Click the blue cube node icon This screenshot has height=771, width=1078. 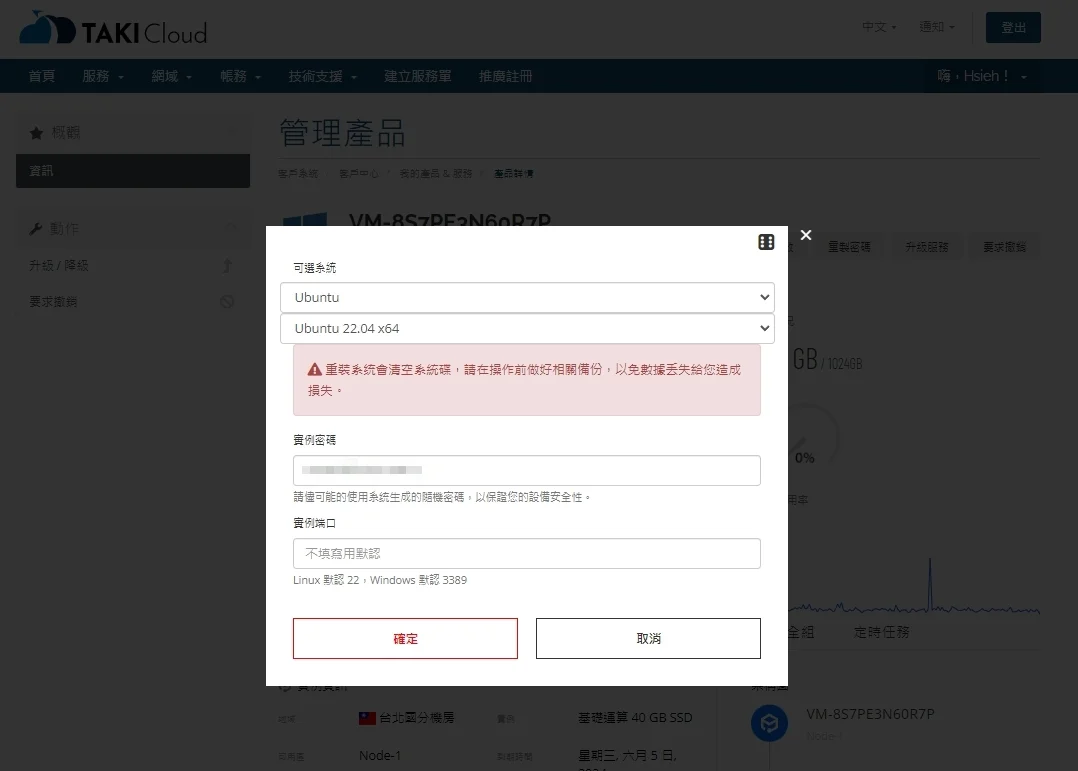[x=769, y=723]
